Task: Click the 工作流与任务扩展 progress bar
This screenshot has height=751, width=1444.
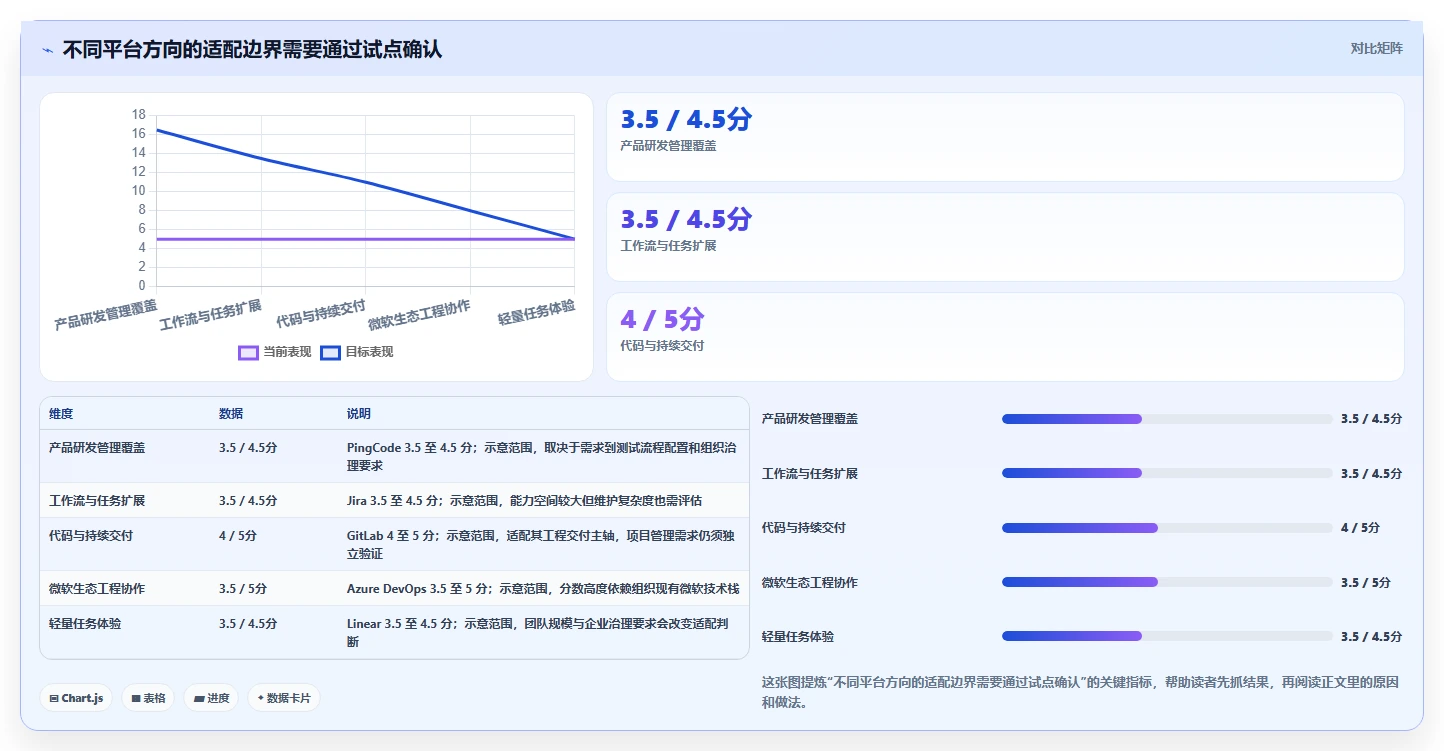Action: (x=1167, y=473)
